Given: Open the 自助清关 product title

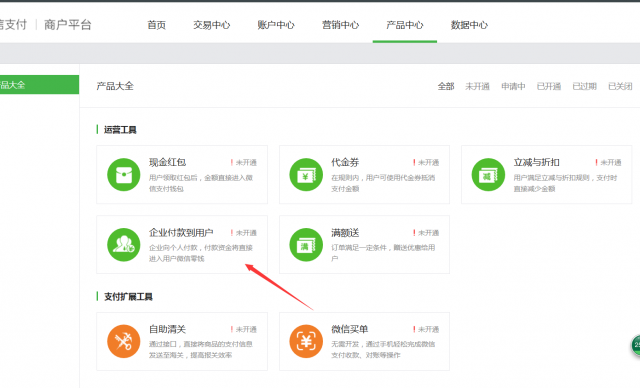Looking at the screenshot, I should click(x=167, y=329).
